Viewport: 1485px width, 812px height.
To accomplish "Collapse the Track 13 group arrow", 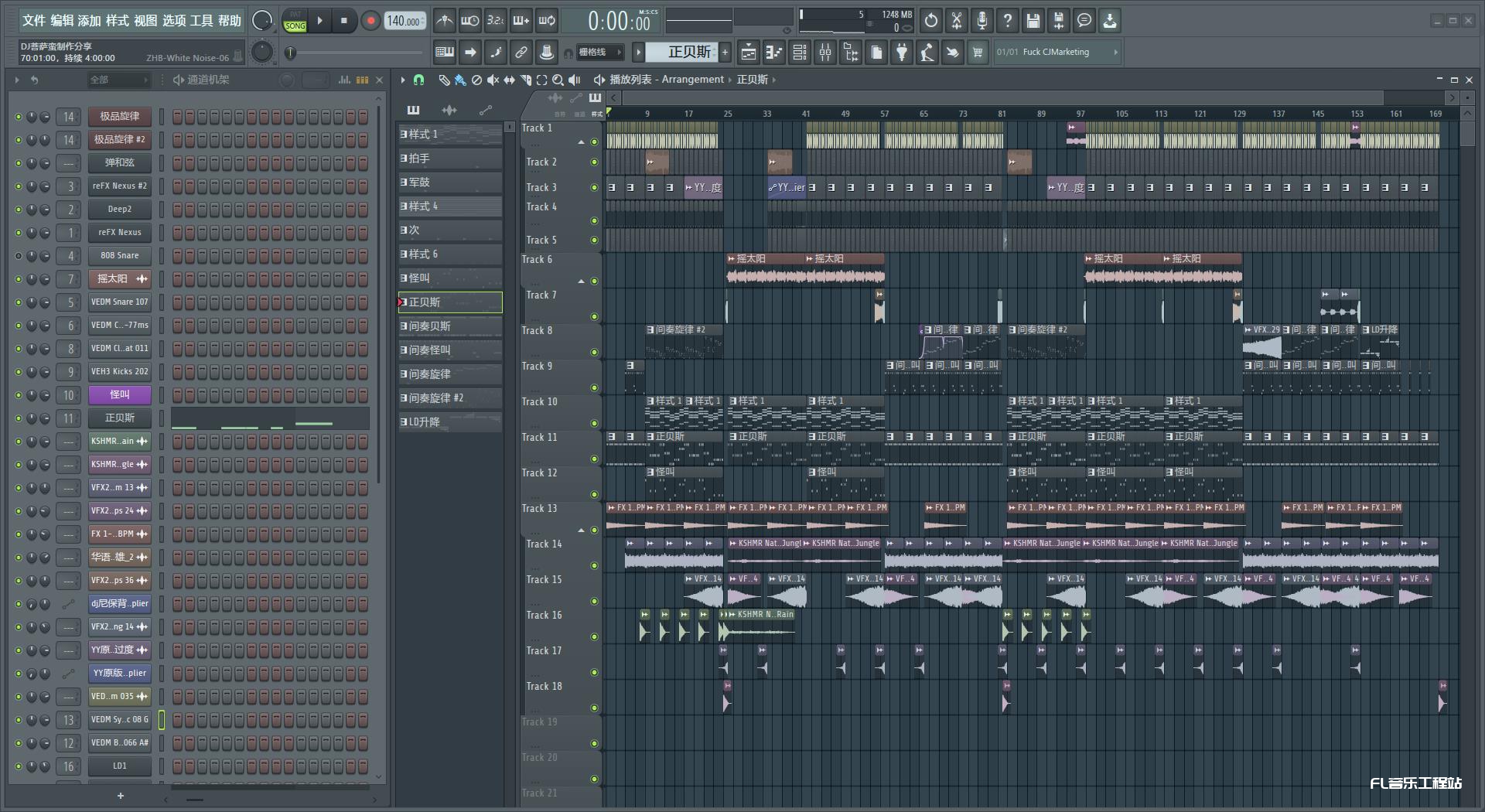I will tap(582, 531).
